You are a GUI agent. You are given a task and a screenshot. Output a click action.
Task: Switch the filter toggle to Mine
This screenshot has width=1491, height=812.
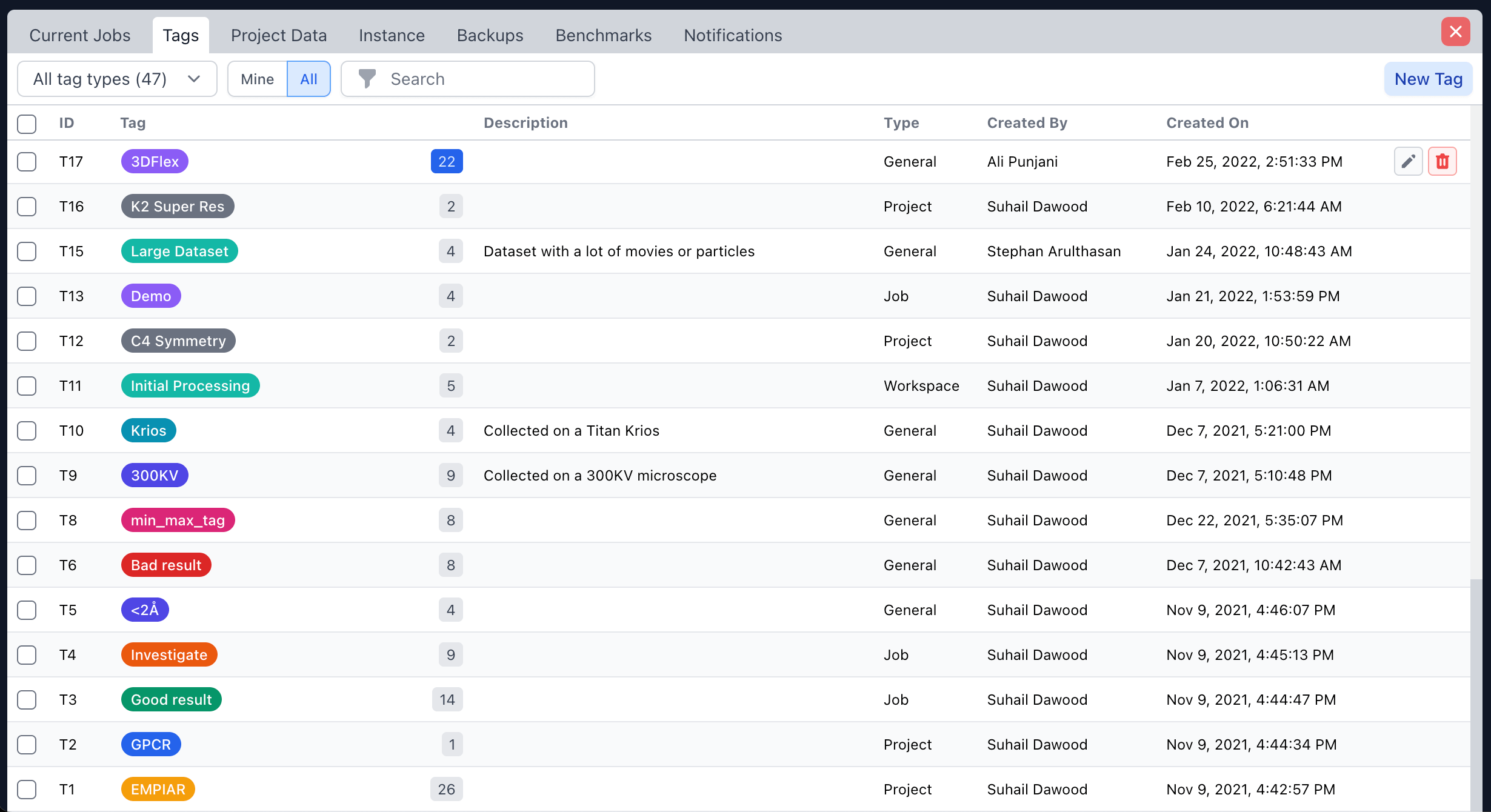257,79
